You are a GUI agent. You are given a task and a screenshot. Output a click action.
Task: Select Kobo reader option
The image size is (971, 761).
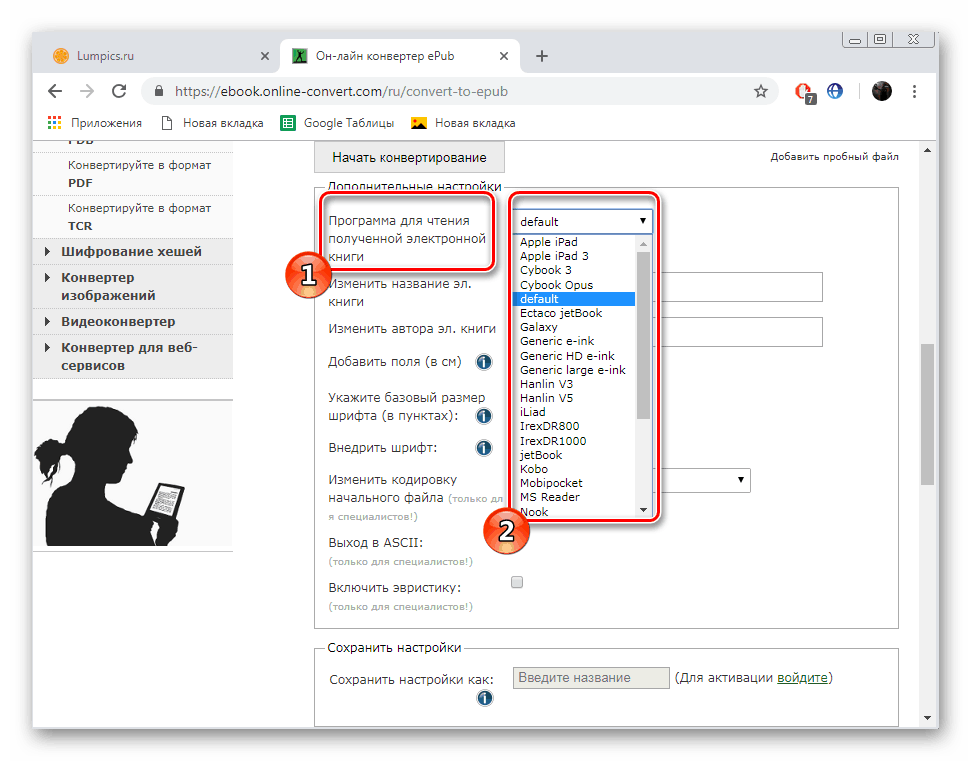click(x=574, y=469)
